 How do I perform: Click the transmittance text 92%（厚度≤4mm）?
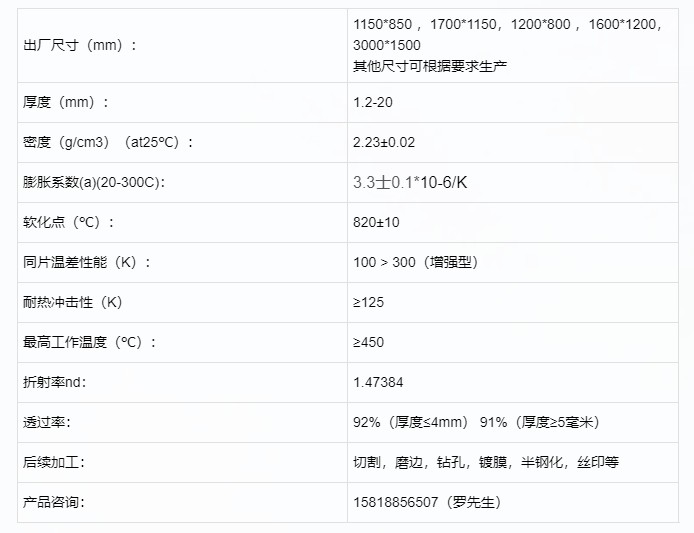[410, 422]
